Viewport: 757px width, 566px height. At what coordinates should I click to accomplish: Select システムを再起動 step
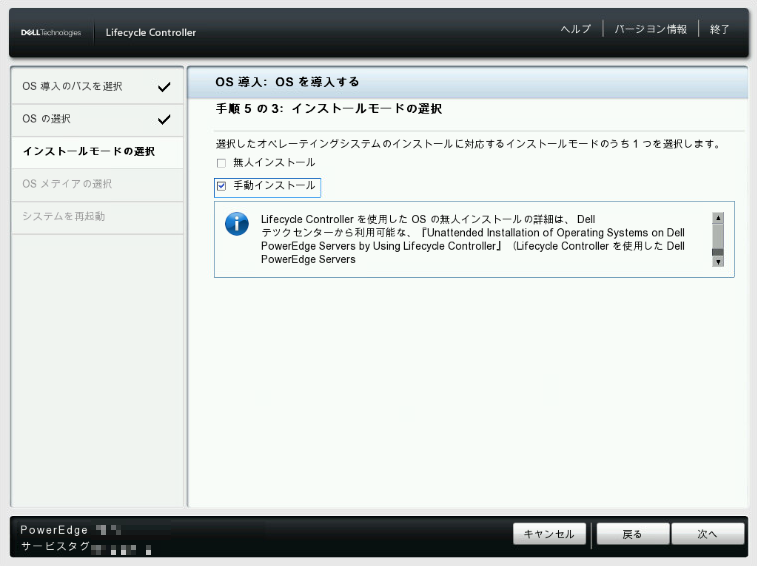pos(97,216)
